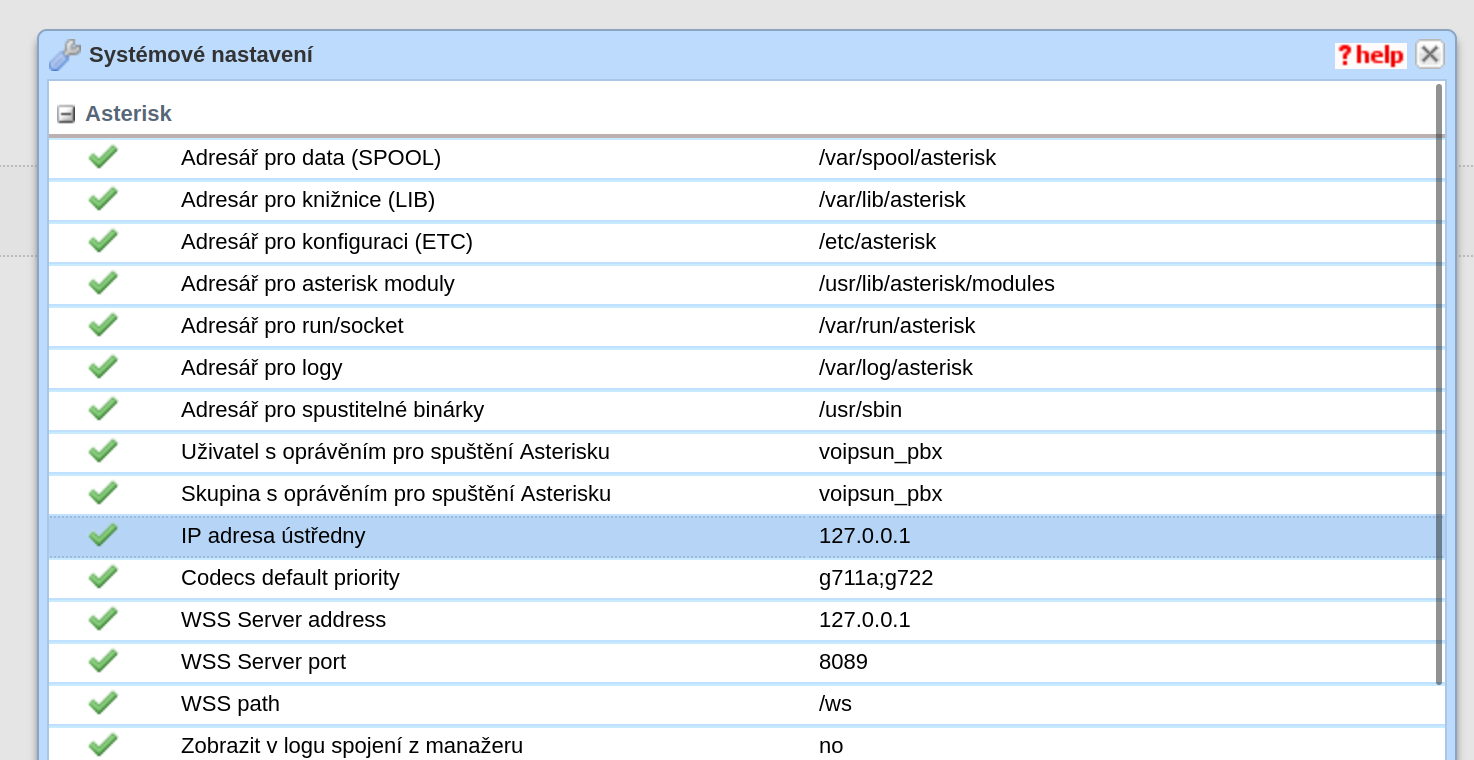Select the WSS path value /ws
This screenshot has width=1474, height=760.
pyautogui.click(x=835, y=704)
